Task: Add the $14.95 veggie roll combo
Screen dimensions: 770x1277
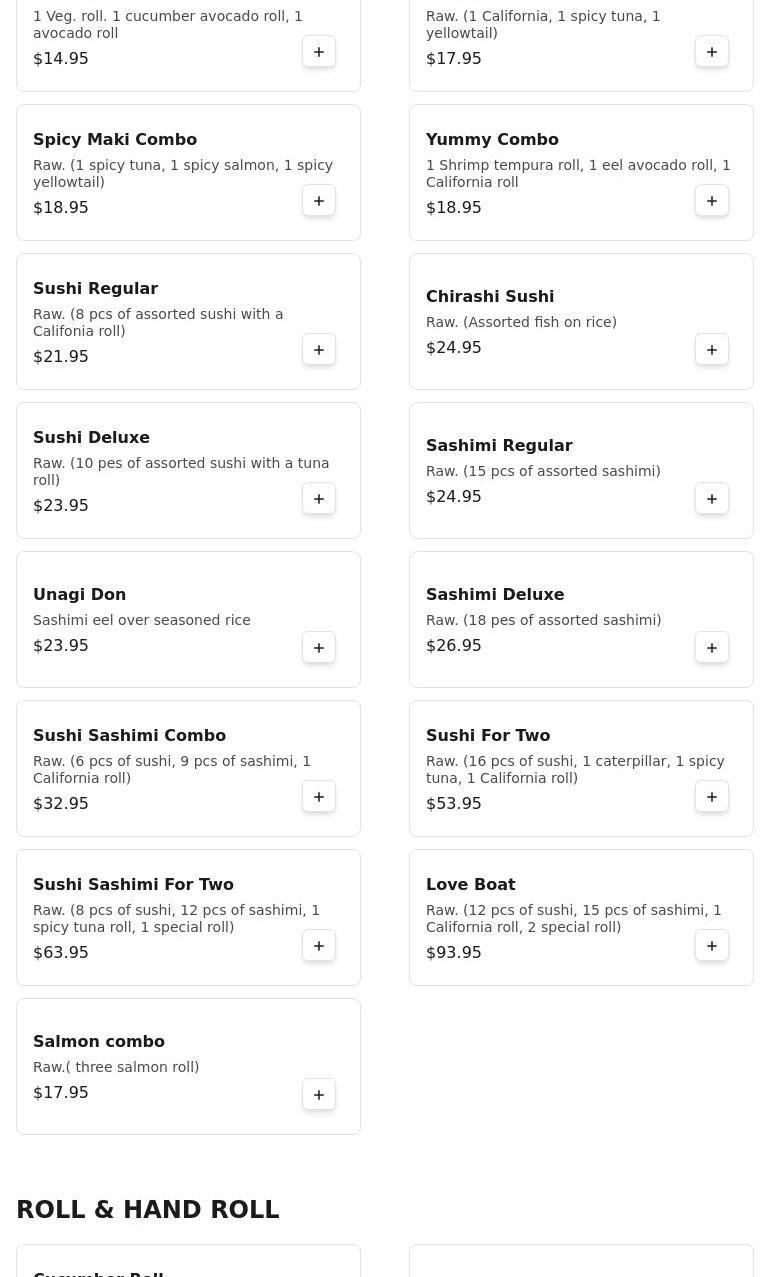Action: (319, 52)
